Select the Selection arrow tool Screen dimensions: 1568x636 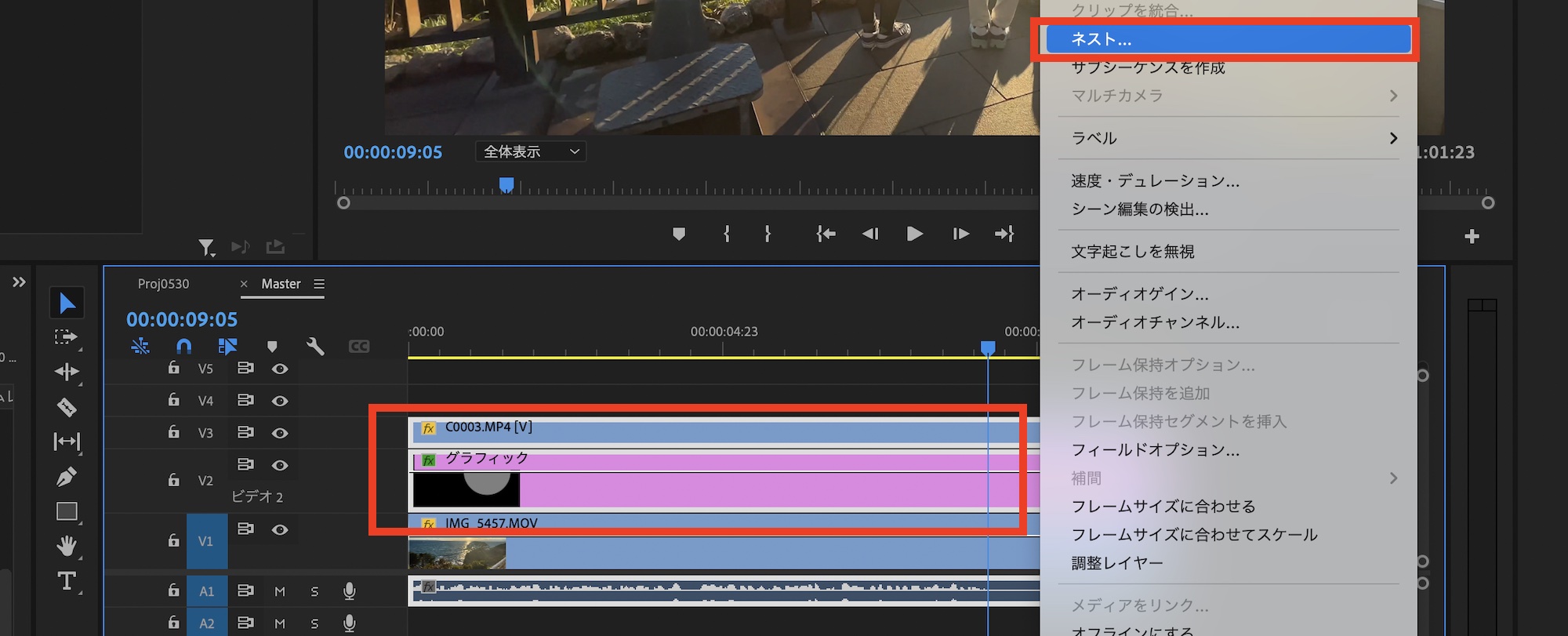point(67,303)
